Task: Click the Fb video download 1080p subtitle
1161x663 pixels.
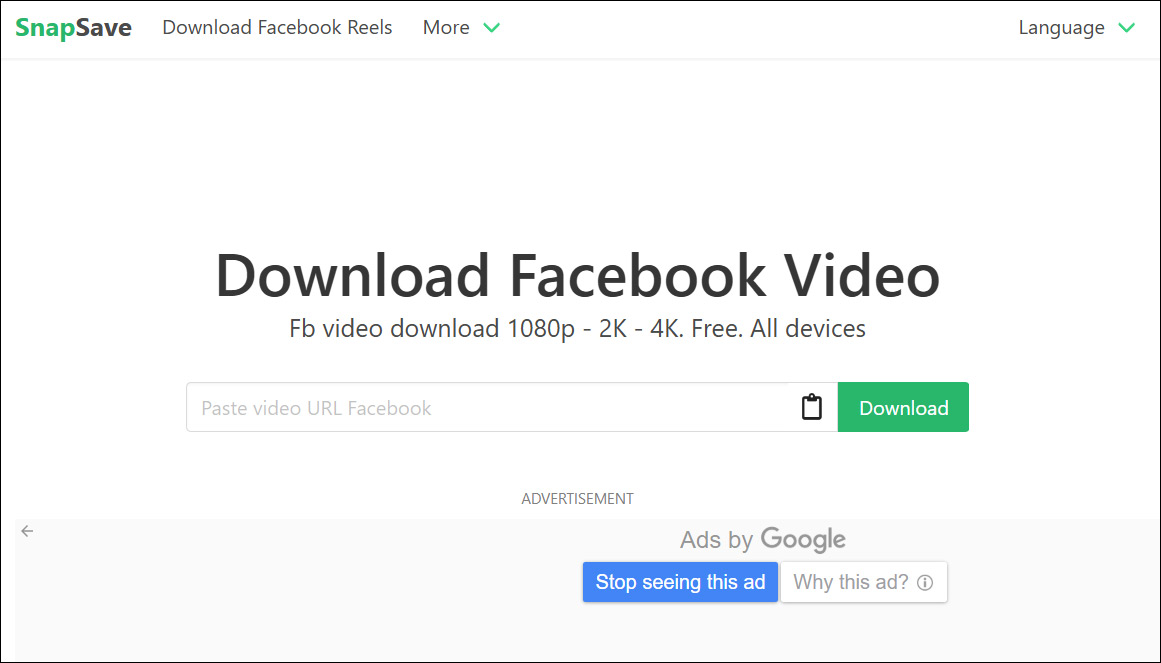Action: pyautogui.click(x=578, y=328)
